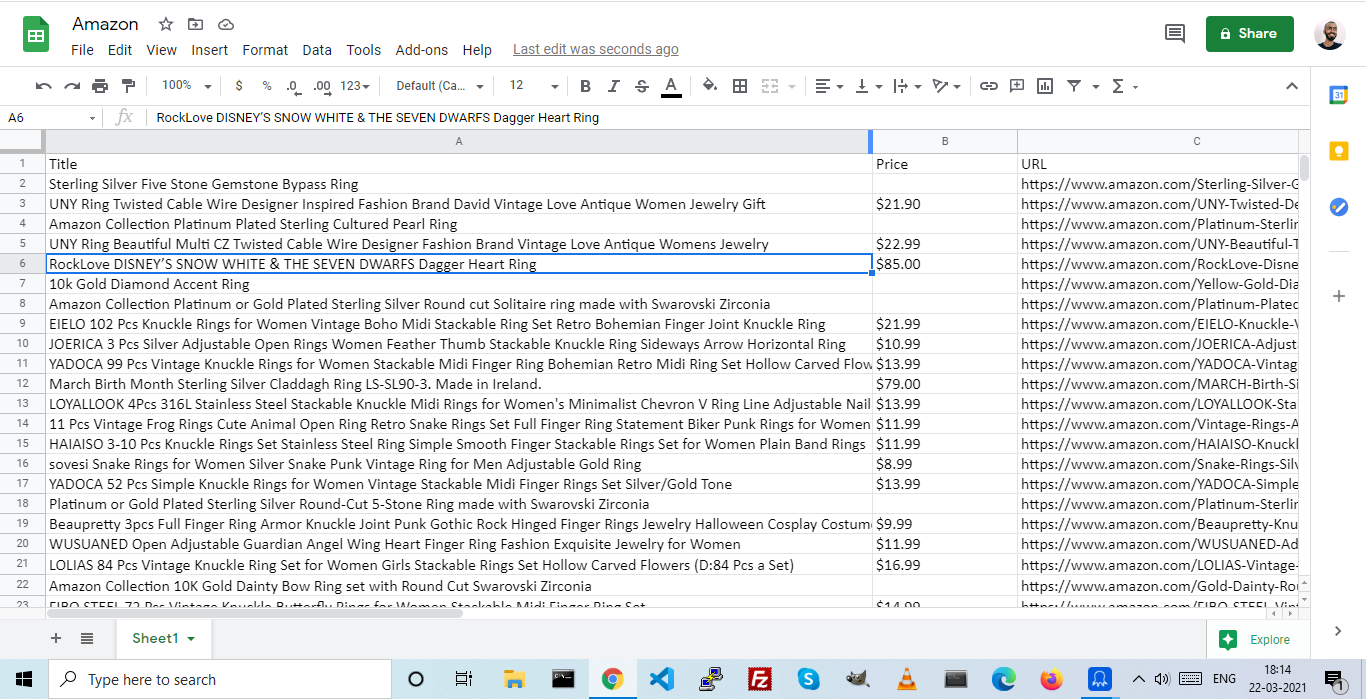Open comment history icon
Image resolution: width=1366 pixels, height=699 pixels.
click(x=1175, y=34)
